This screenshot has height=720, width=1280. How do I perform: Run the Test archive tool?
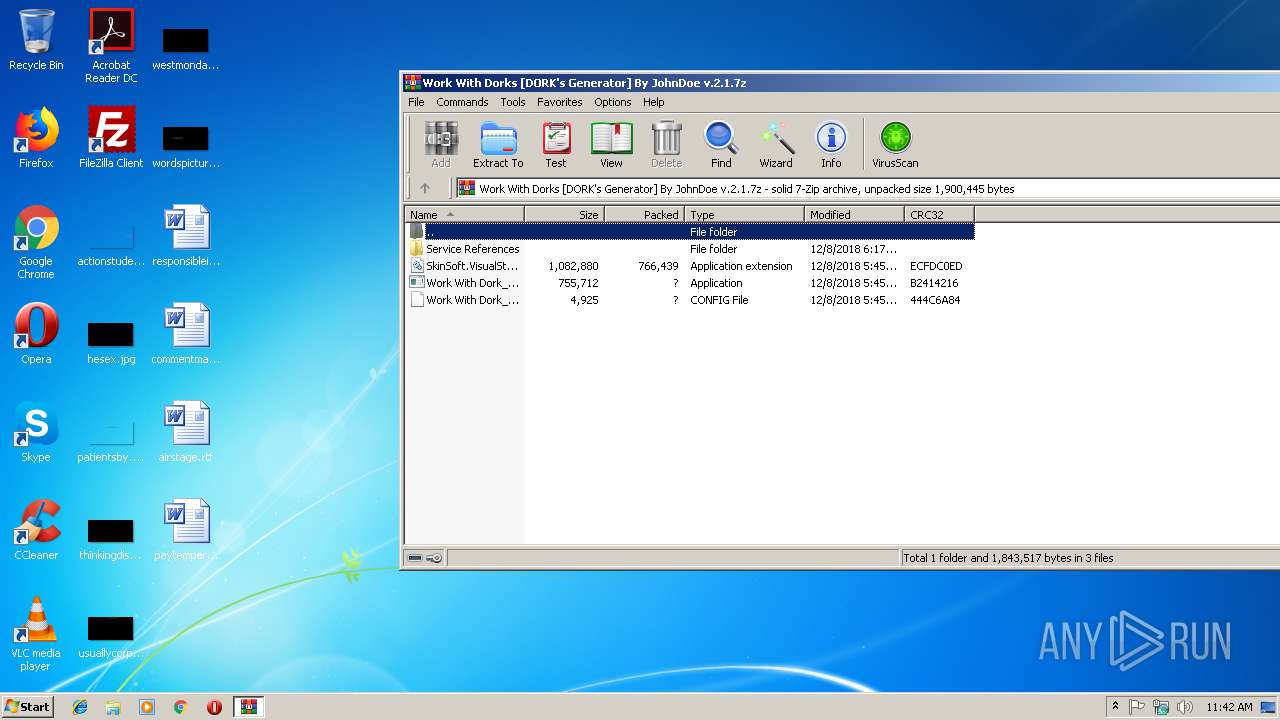point(556,144)
